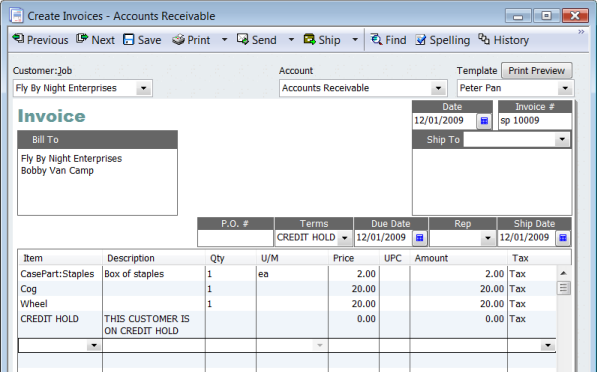Click the Cog row's 20.00 price cell

[354, 289]
